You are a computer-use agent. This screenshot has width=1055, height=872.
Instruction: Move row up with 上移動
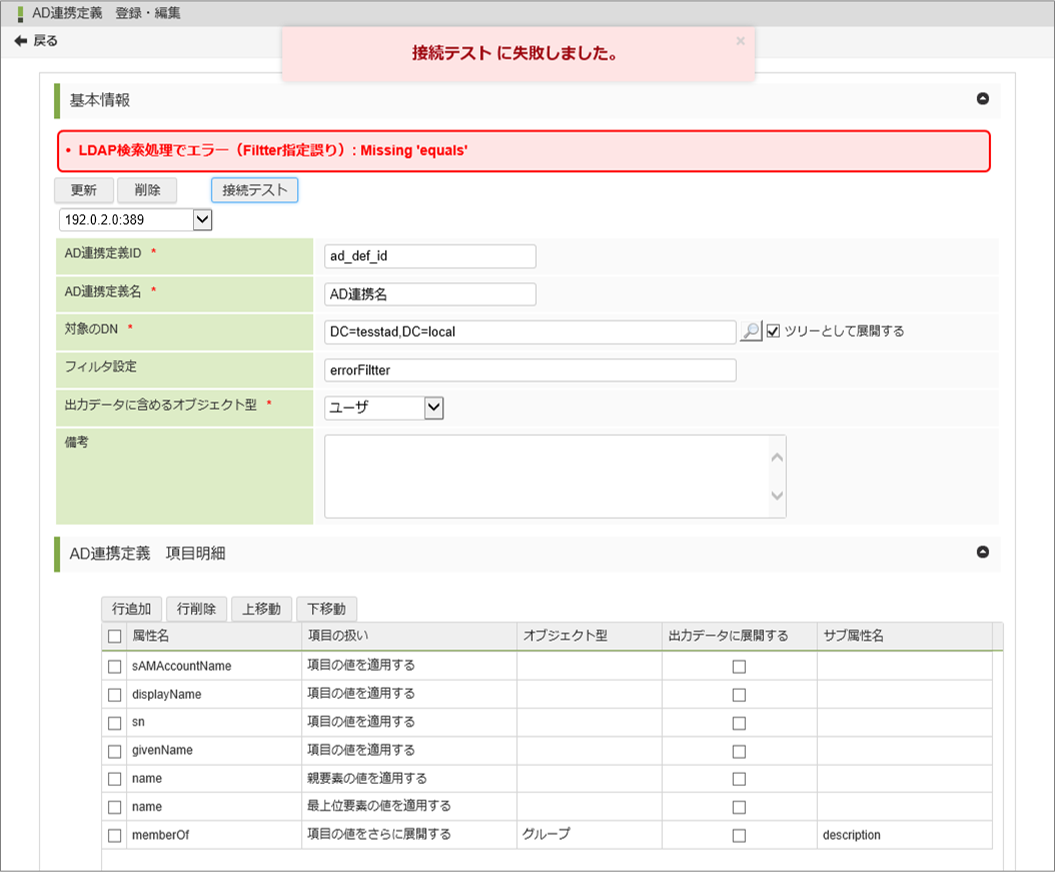(261, 608)
